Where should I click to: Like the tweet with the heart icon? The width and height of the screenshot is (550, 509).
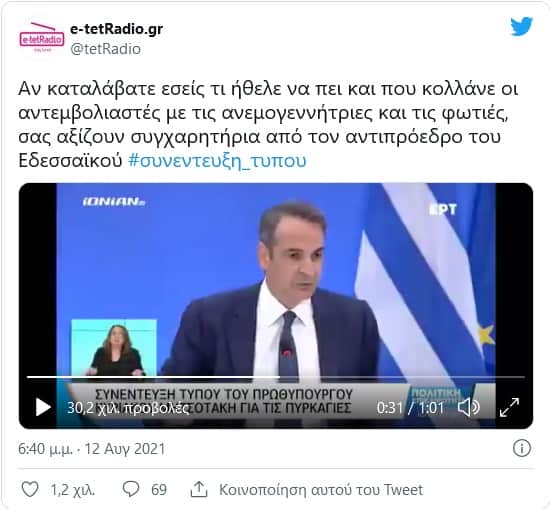[x=30, y=489]
